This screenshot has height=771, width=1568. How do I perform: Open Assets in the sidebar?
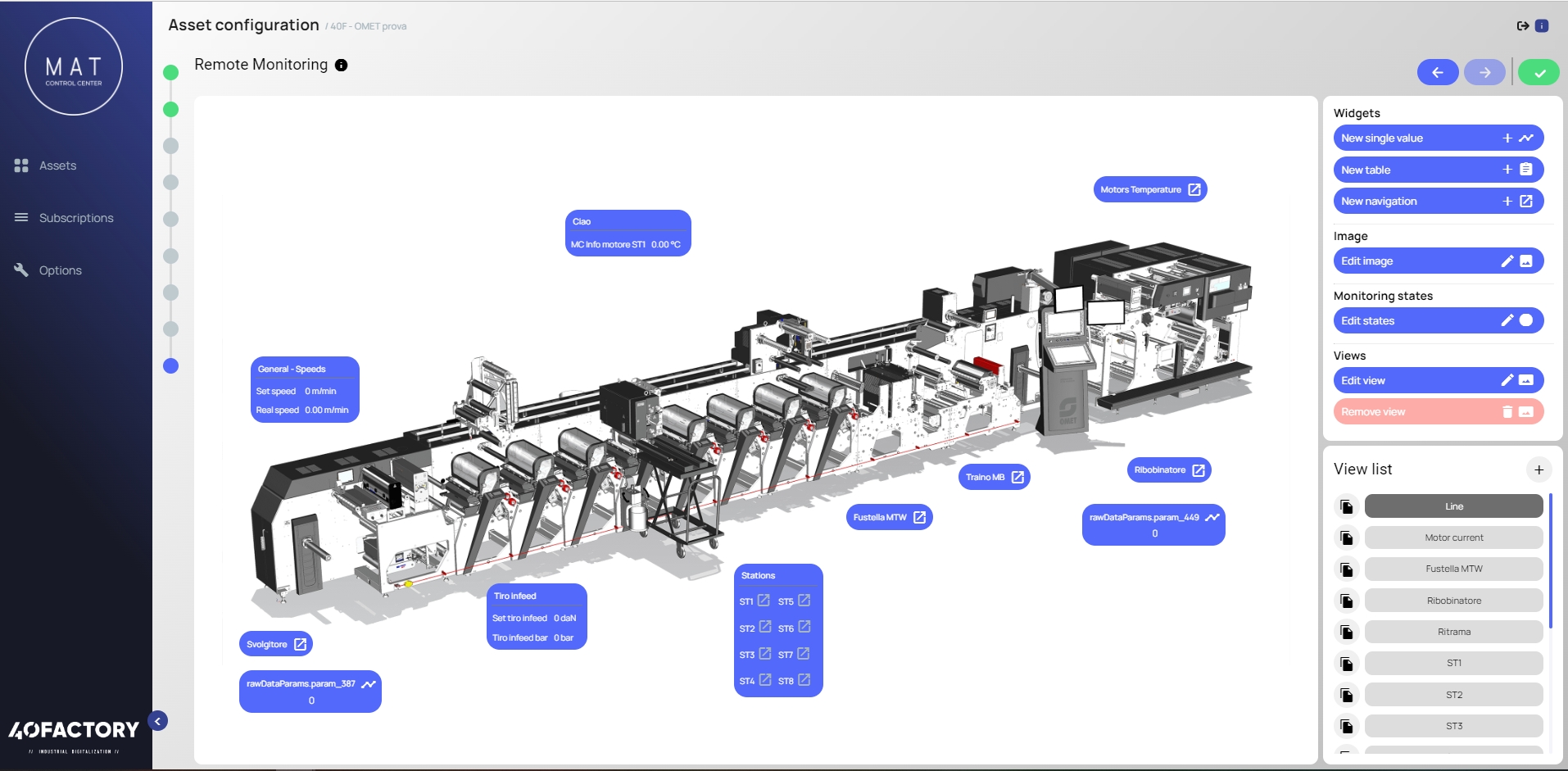coord(57,166)
